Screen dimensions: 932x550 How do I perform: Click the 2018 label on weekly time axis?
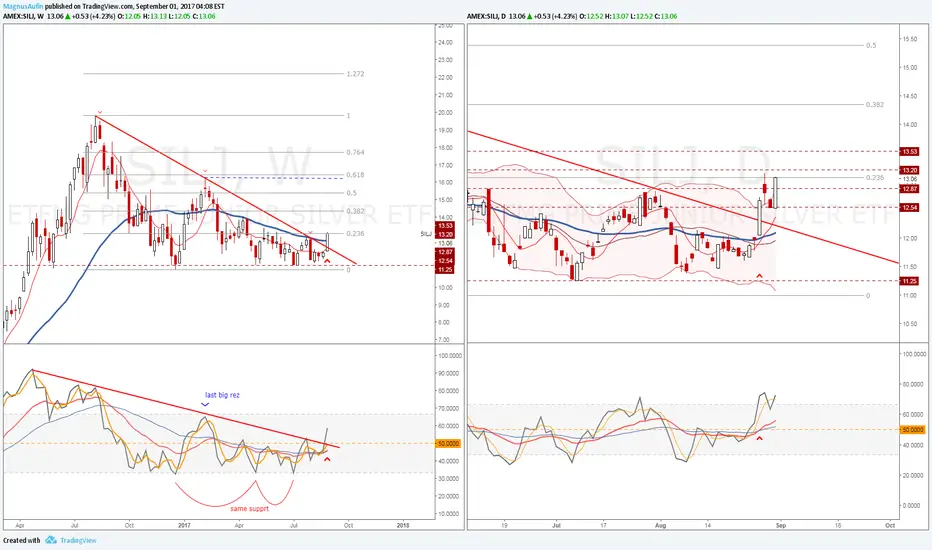tap(403, 525)
